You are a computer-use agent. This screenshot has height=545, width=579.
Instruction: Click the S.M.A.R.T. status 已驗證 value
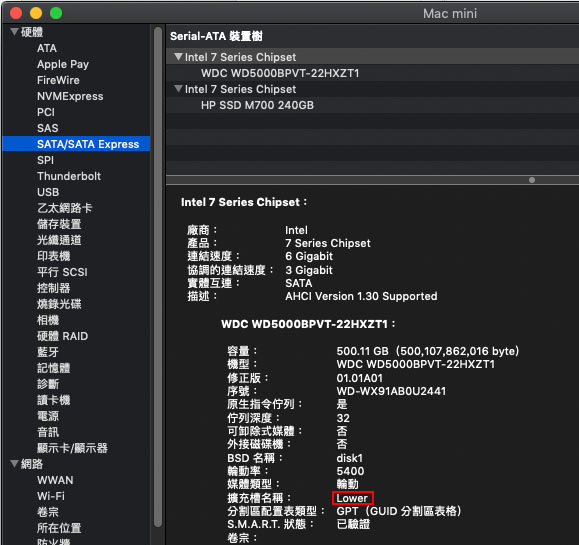click(x=353, y=524)
